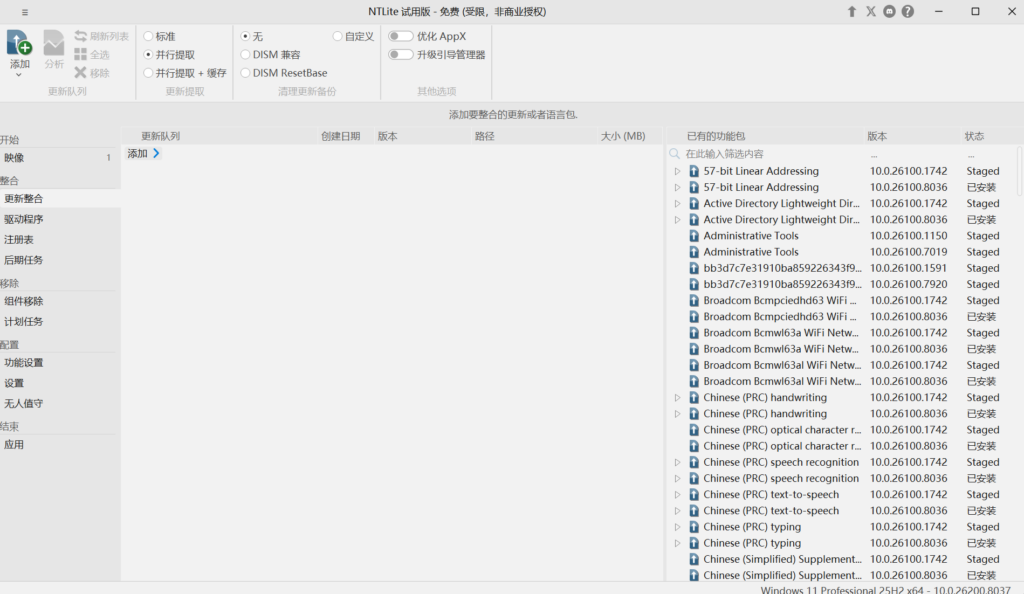Enable the 优化 AppX toggle
1024x594 pixels.
click(401, 36)
